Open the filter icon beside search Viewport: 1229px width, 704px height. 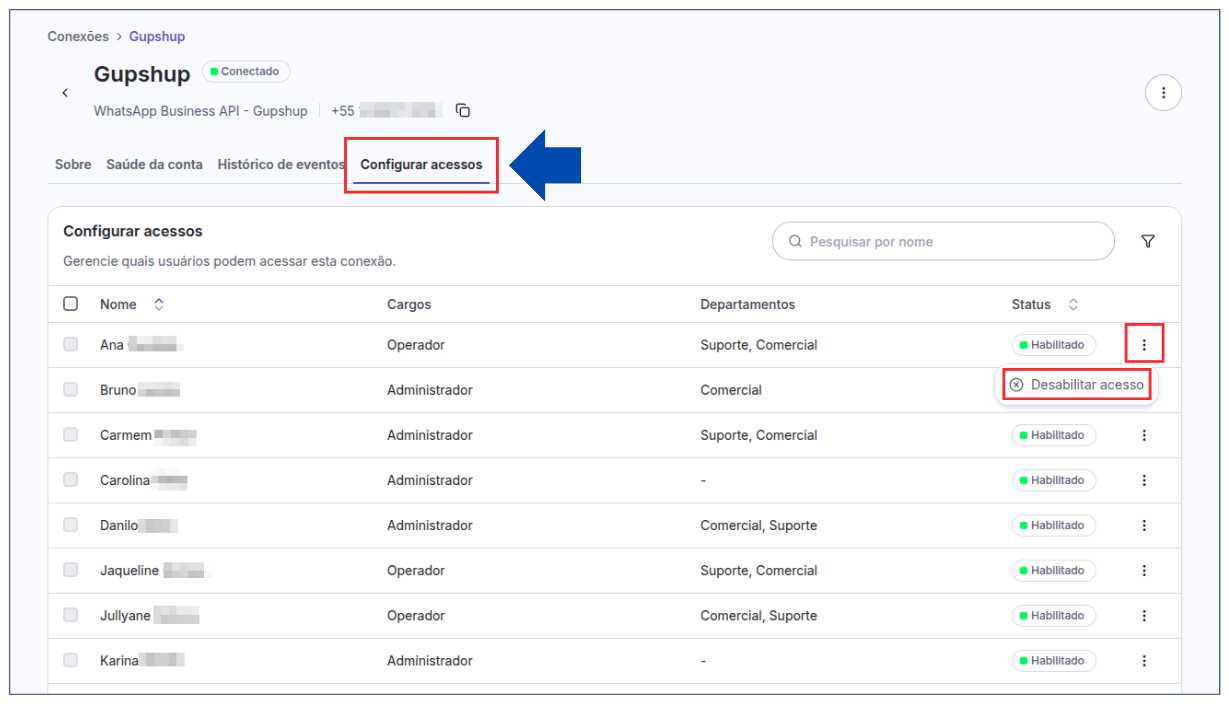click(x=1148, y=241)
